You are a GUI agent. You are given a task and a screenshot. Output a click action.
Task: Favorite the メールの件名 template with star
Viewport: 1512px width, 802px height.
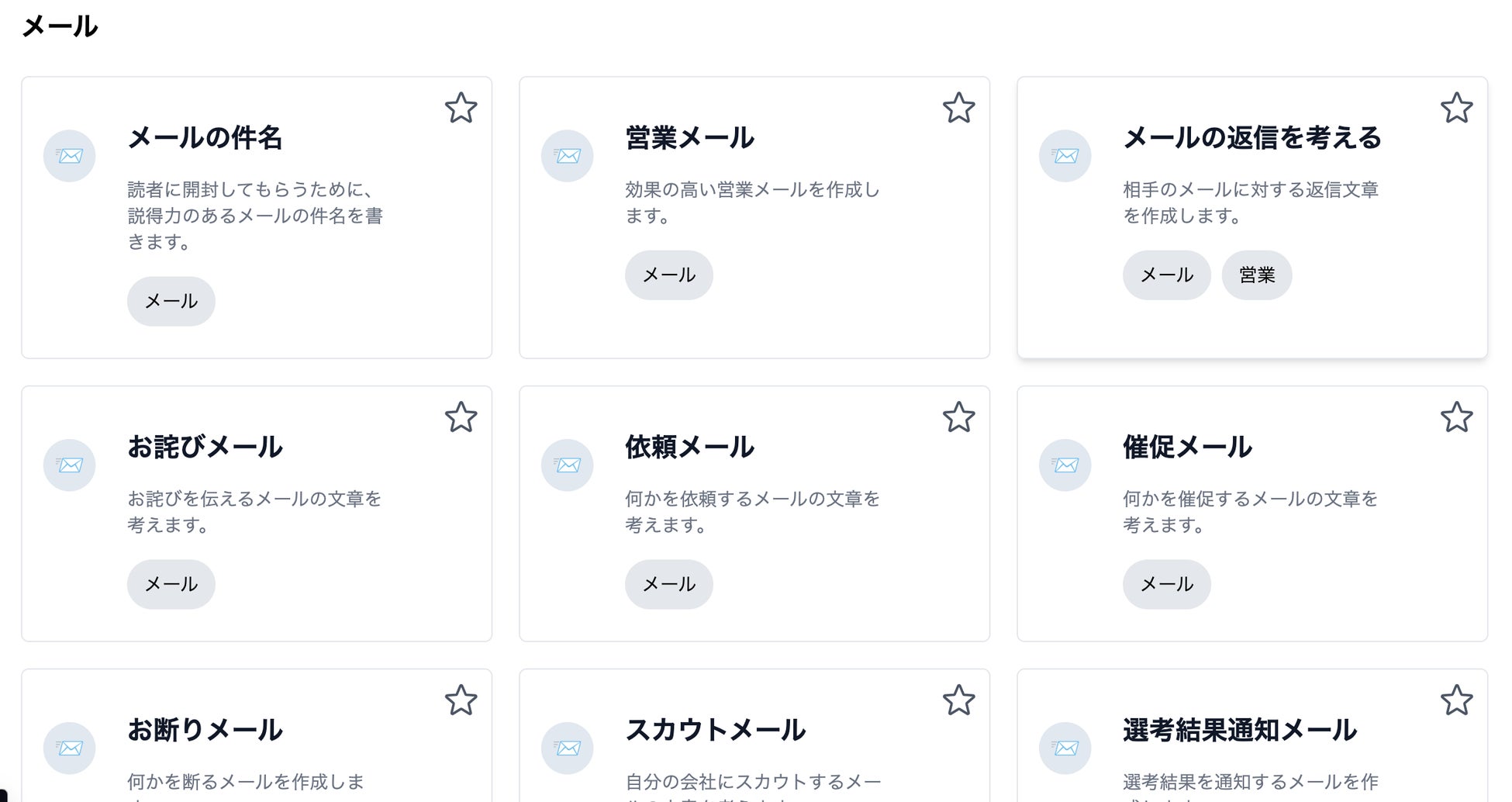[461, 108]
